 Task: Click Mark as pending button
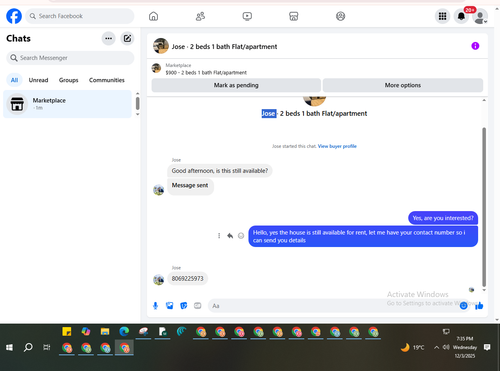(x=236, y=85)
